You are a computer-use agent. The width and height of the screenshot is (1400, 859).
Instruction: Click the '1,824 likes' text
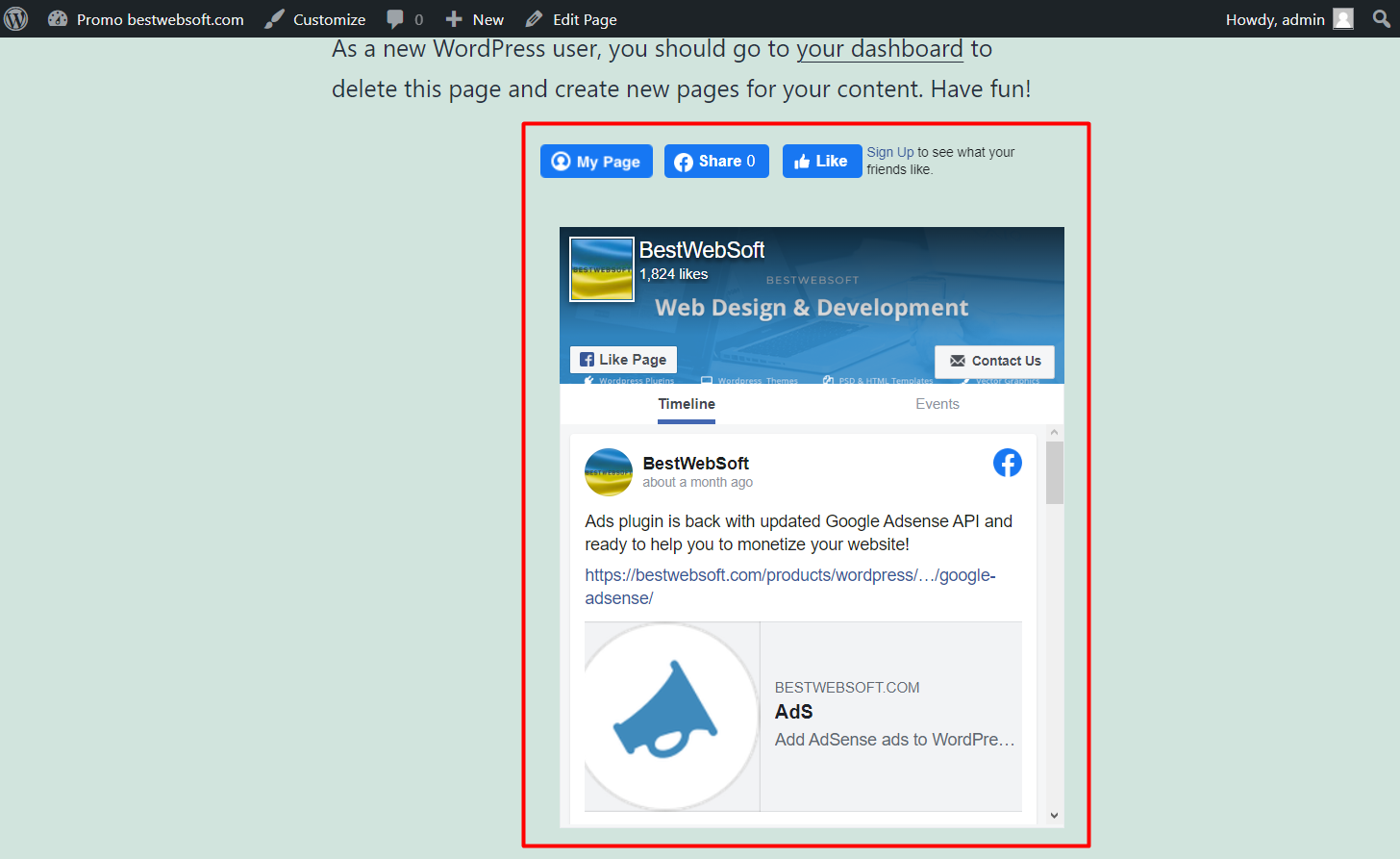pyautogui.click(x=674, y=274)
